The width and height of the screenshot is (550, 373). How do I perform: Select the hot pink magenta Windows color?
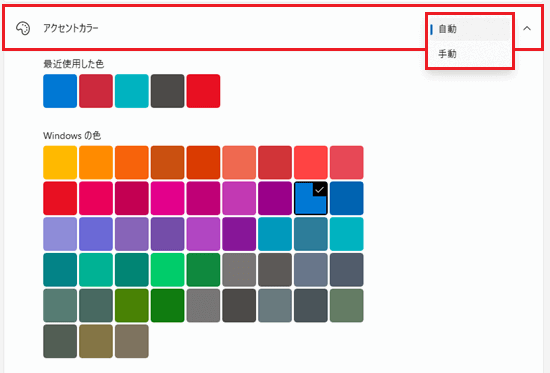pyautogui.click(x=167, y=198)
